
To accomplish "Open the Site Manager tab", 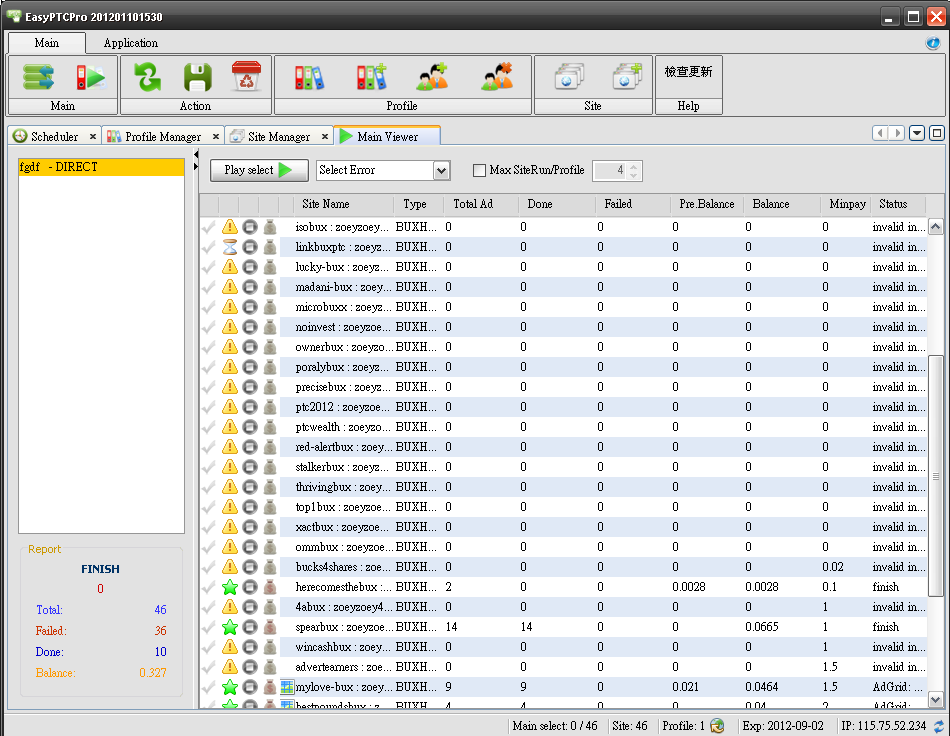I will 278,136.
